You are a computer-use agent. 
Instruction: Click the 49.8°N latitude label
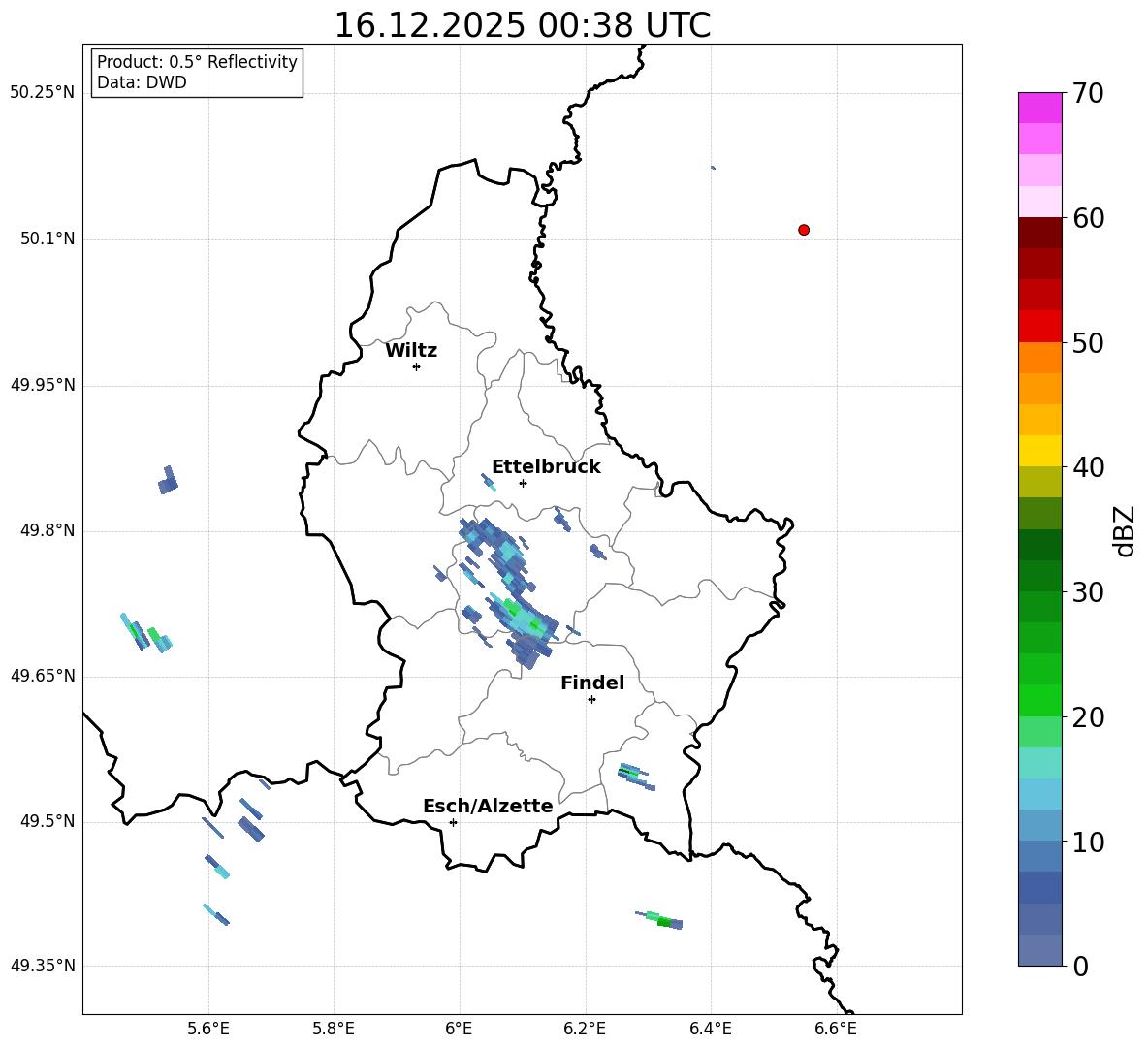pos(48,530)
